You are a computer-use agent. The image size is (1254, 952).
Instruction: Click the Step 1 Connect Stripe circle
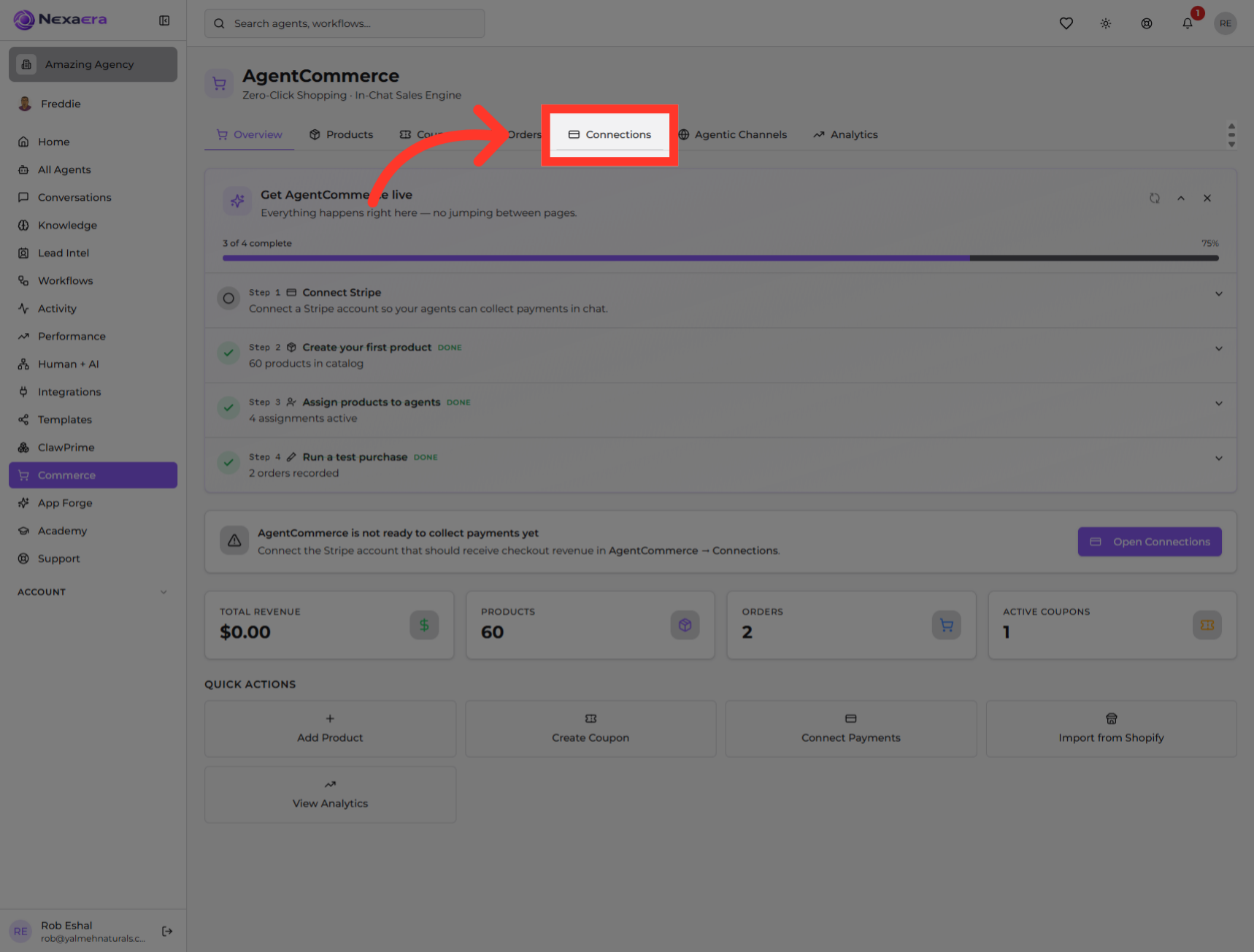click(x=228, y=299)
